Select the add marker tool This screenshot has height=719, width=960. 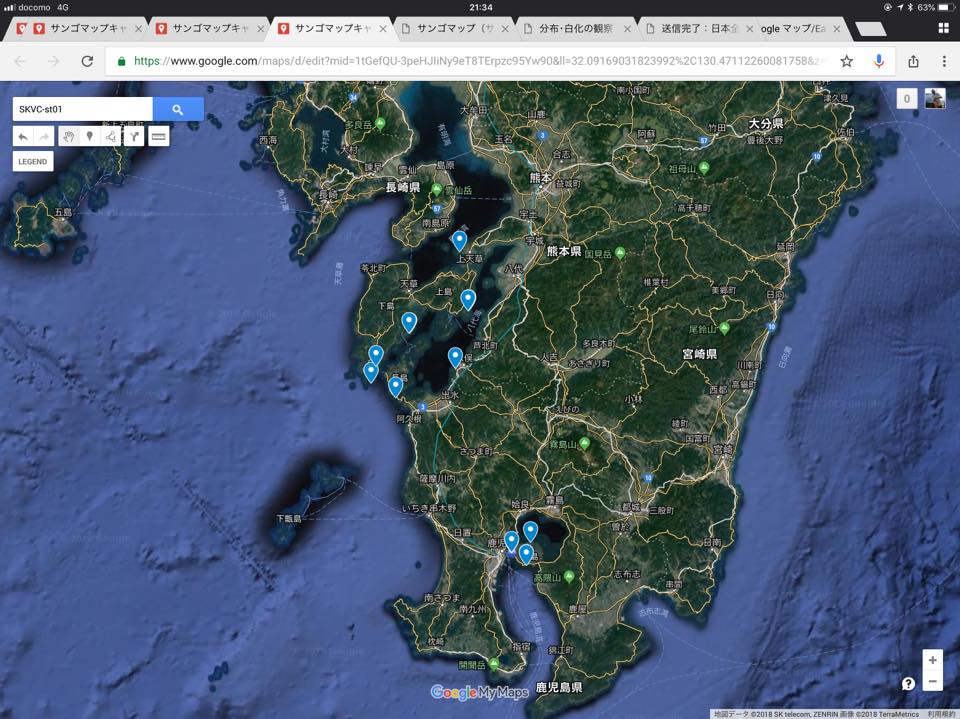tap(90, 136)
